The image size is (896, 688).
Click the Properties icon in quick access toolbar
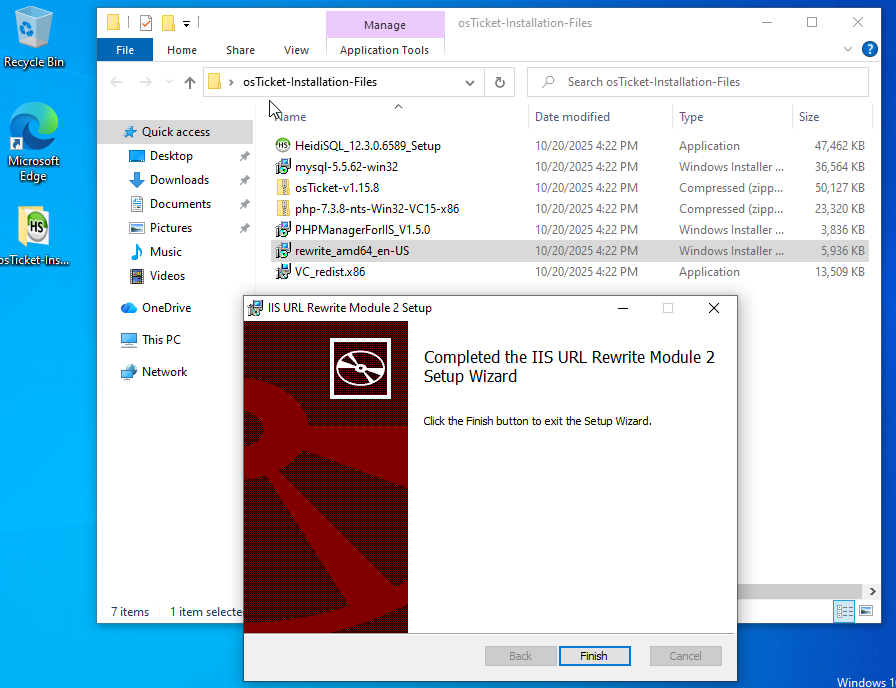[x=146, y=23]
